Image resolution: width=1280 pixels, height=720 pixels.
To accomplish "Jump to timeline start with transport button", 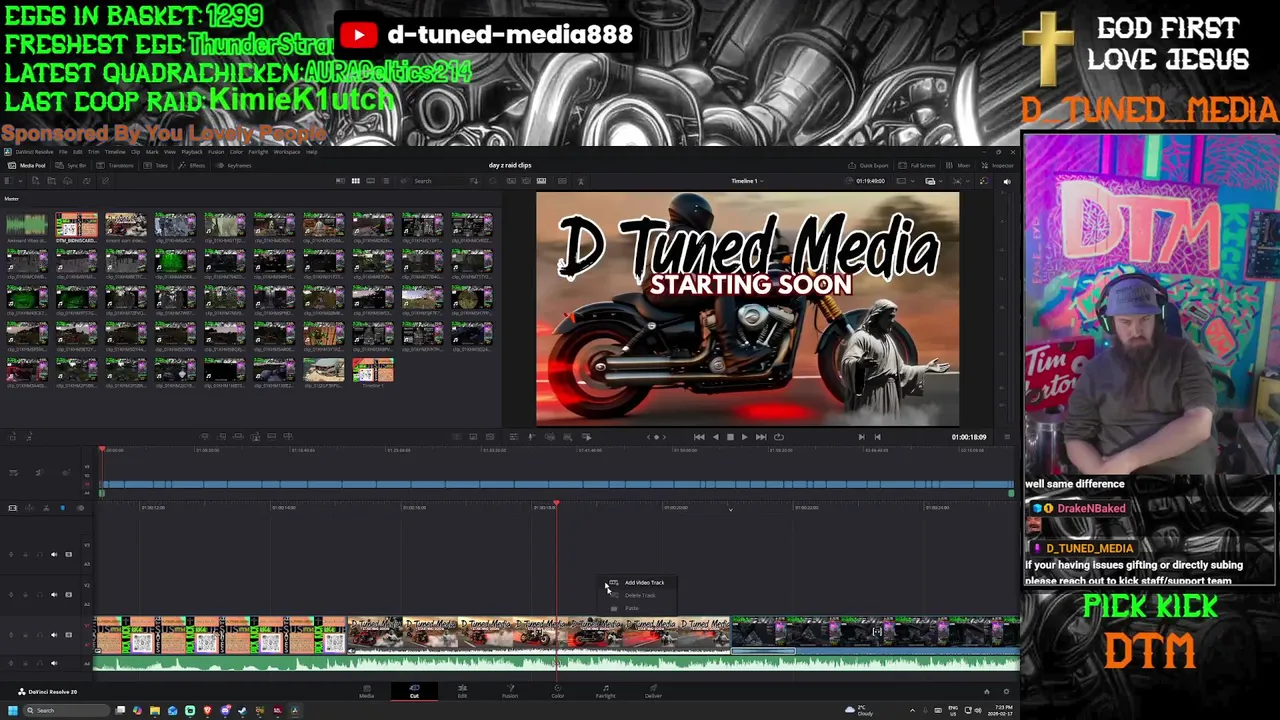I will 699,437.
